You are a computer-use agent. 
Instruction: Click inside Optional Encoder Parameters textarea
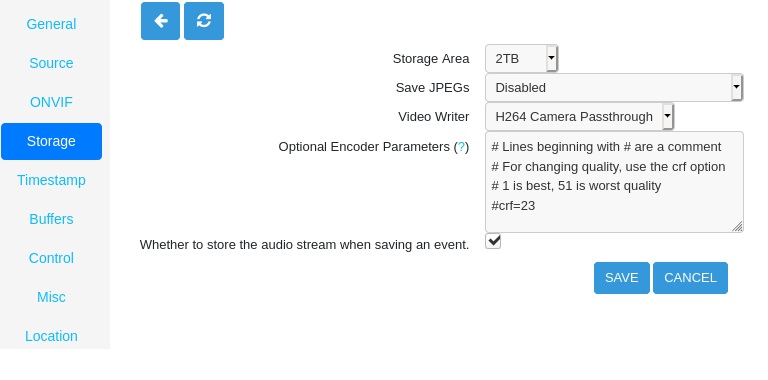pos(614,182)
